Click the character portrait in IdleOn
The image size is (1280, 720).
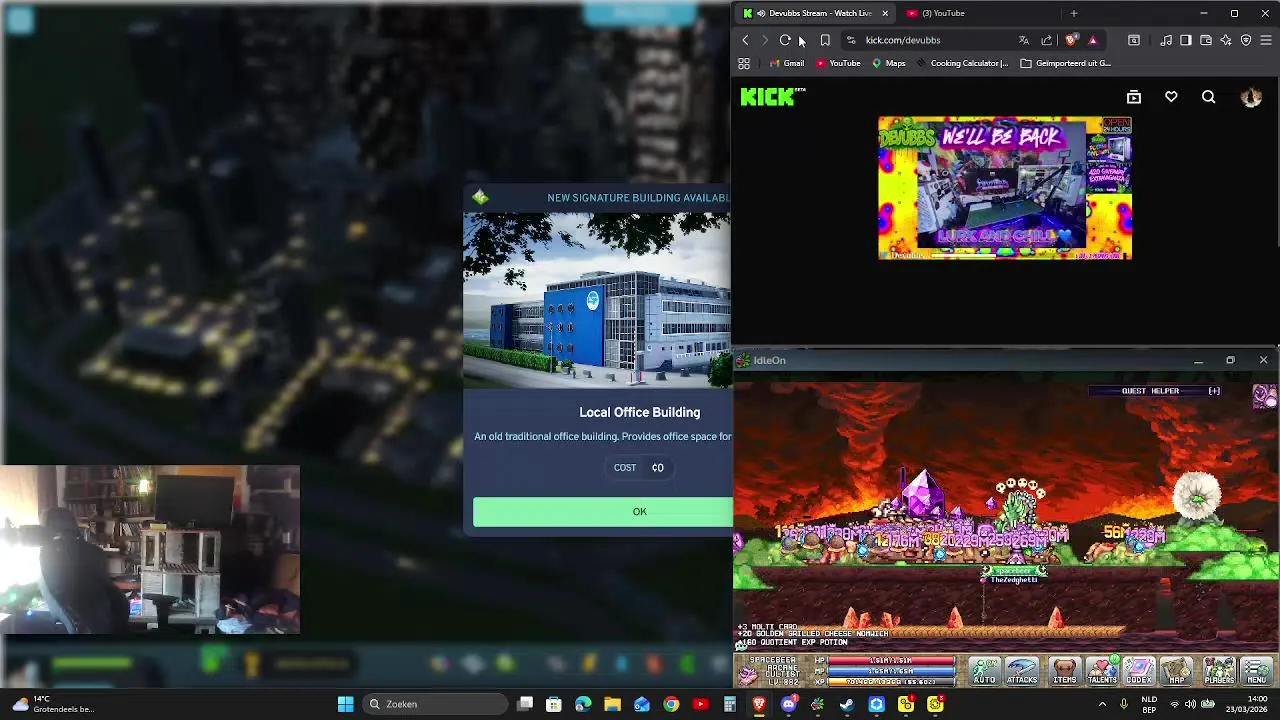[x=748, y=675]
